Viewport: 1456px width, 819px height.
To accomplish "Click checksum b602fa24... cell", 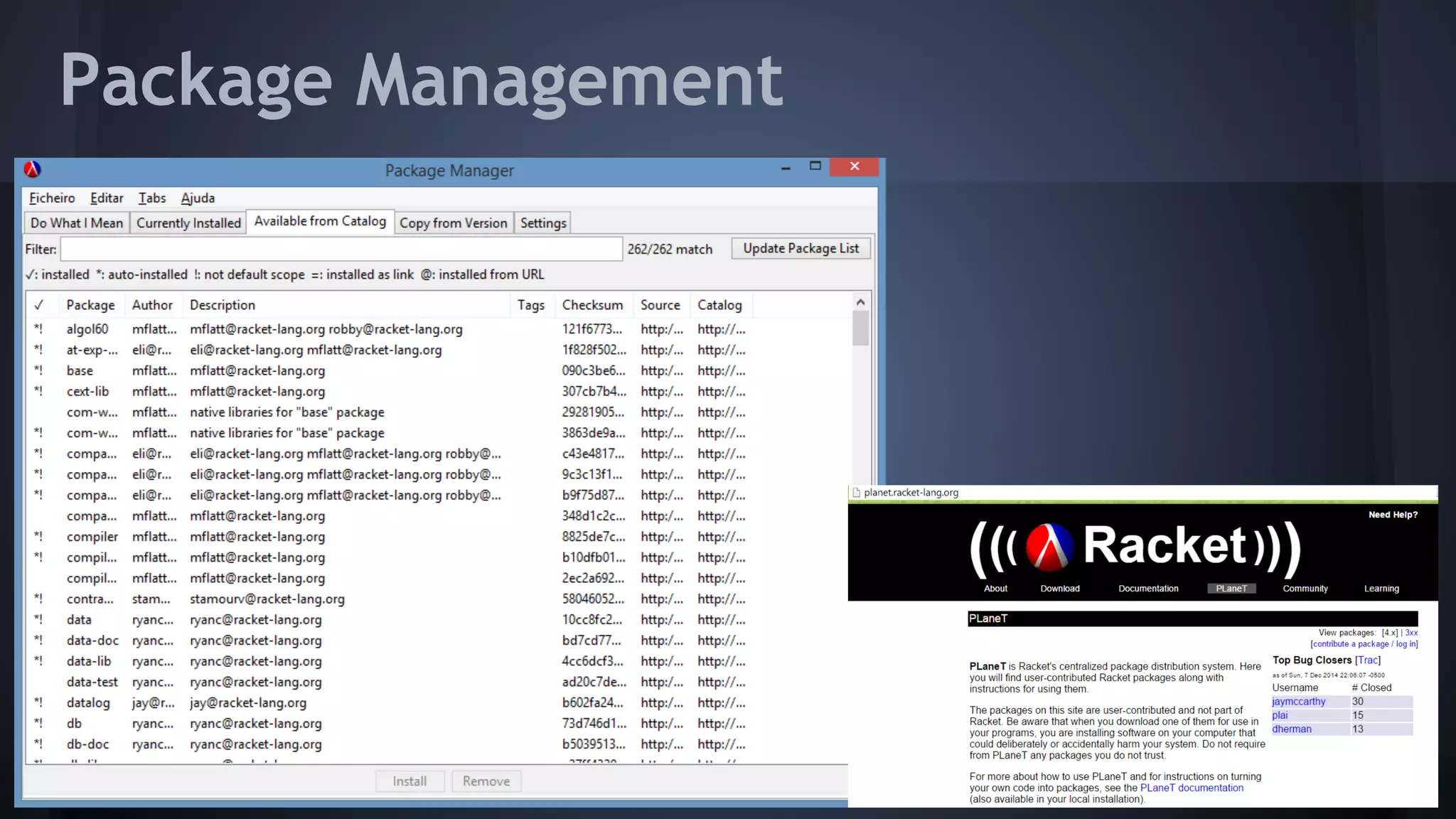I will [x=593, y=702].
